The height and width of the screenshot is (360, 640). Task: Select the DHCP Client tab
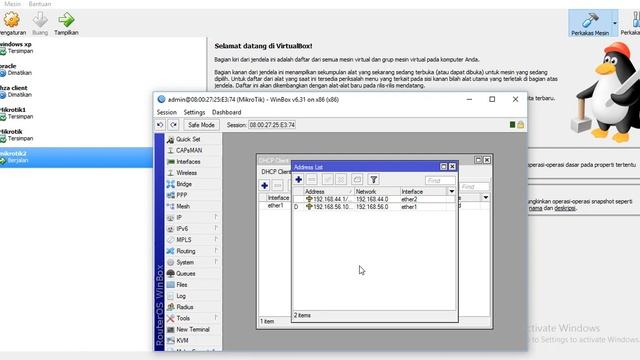pos(276,172)
